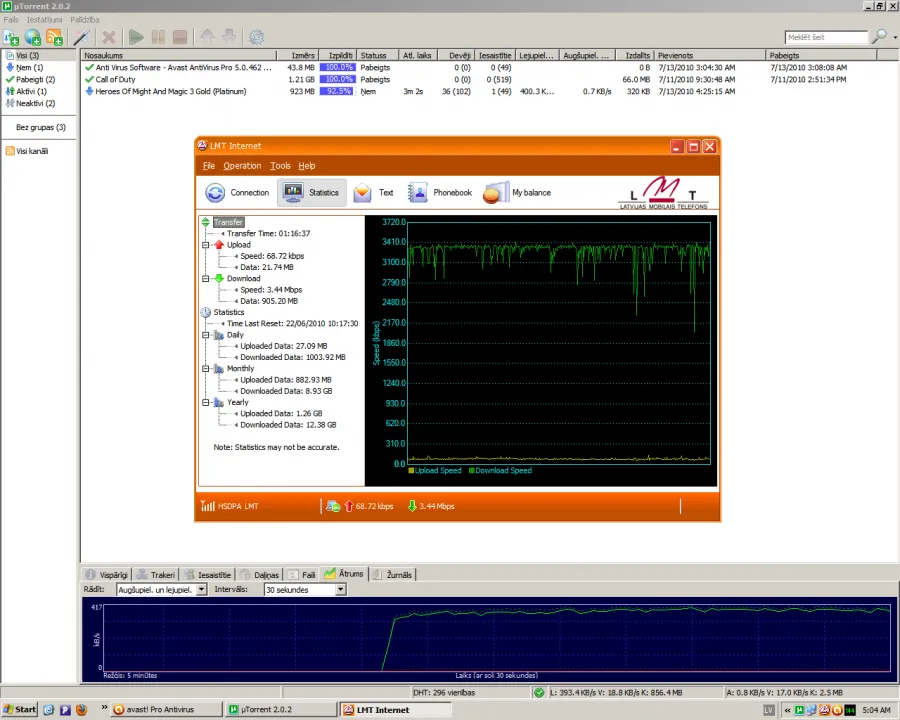The width and height of the screenshot is (900, 720).
Task: Open the File menu in LMT Internet
Action: pos(209,166)
